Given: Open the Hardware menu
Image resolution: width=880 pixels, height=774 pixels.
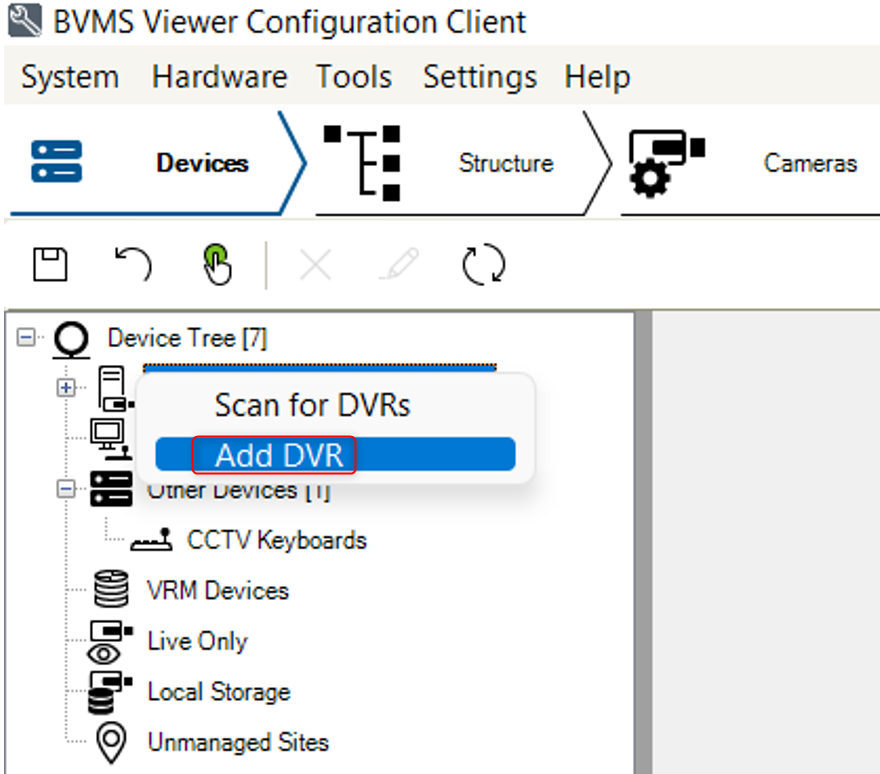Looking at the screenshot, I should pyautogui.click(x=219, y=77).
